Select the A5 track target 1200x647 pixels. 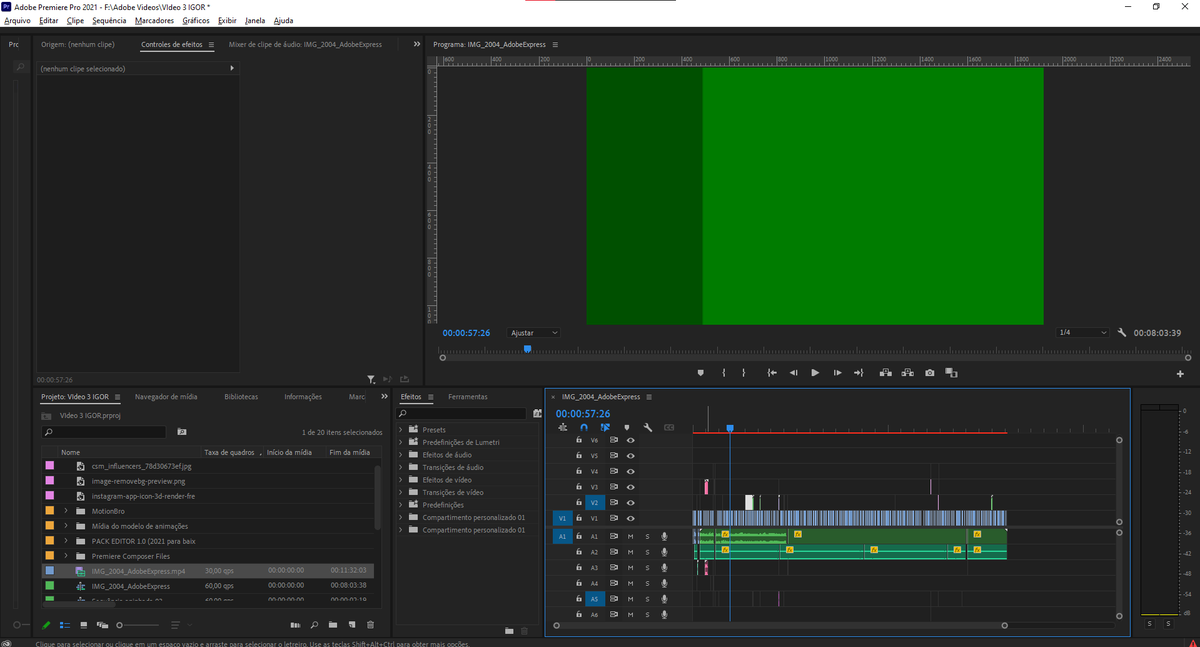594,599
